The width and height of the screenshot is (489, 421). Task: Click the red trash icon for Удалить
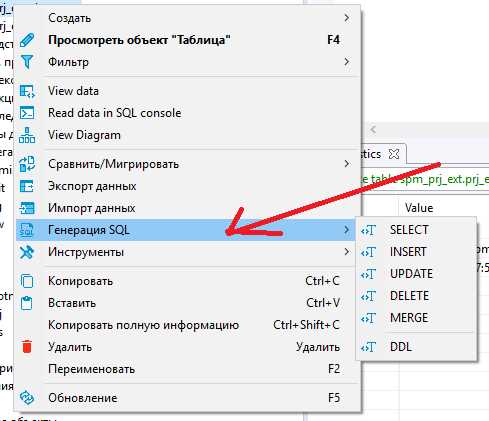[x=27, y=347]
